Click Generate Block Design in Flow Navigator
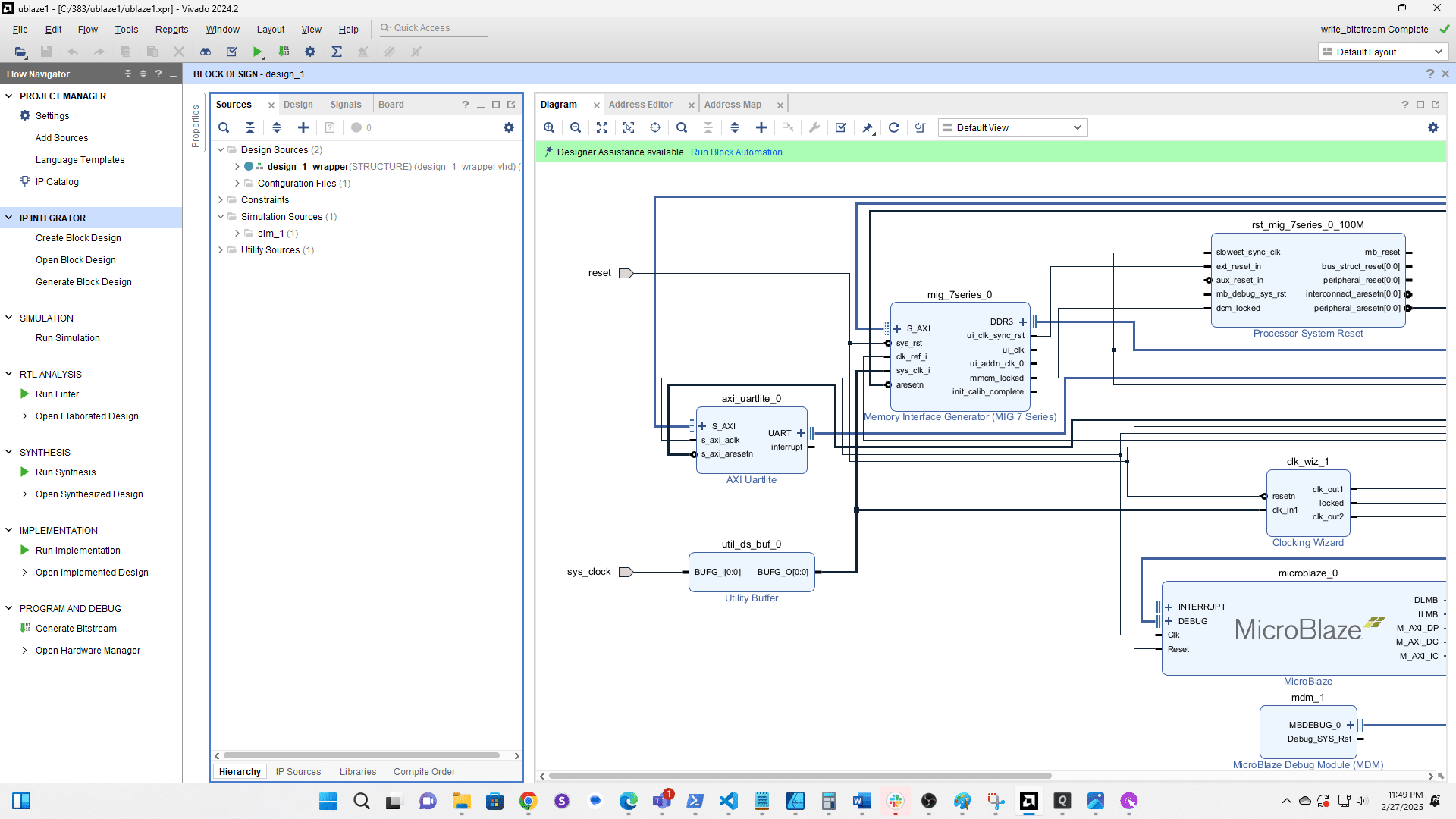This screenshot has height=819, width=1456. pyautogui.click(x=83, y=282)
